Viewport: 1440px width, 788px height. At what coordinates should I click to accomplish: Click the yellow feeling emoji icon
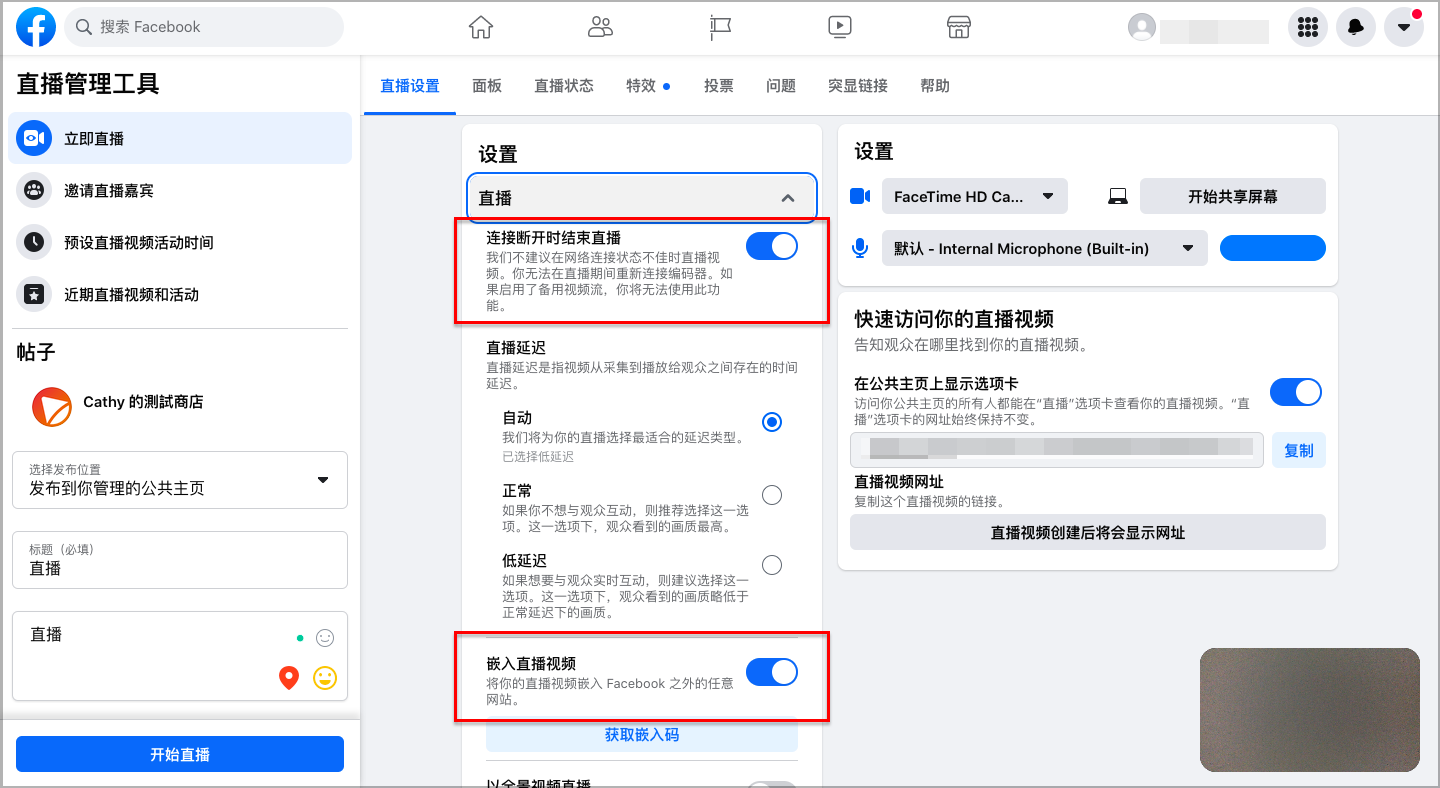point(325,678)
